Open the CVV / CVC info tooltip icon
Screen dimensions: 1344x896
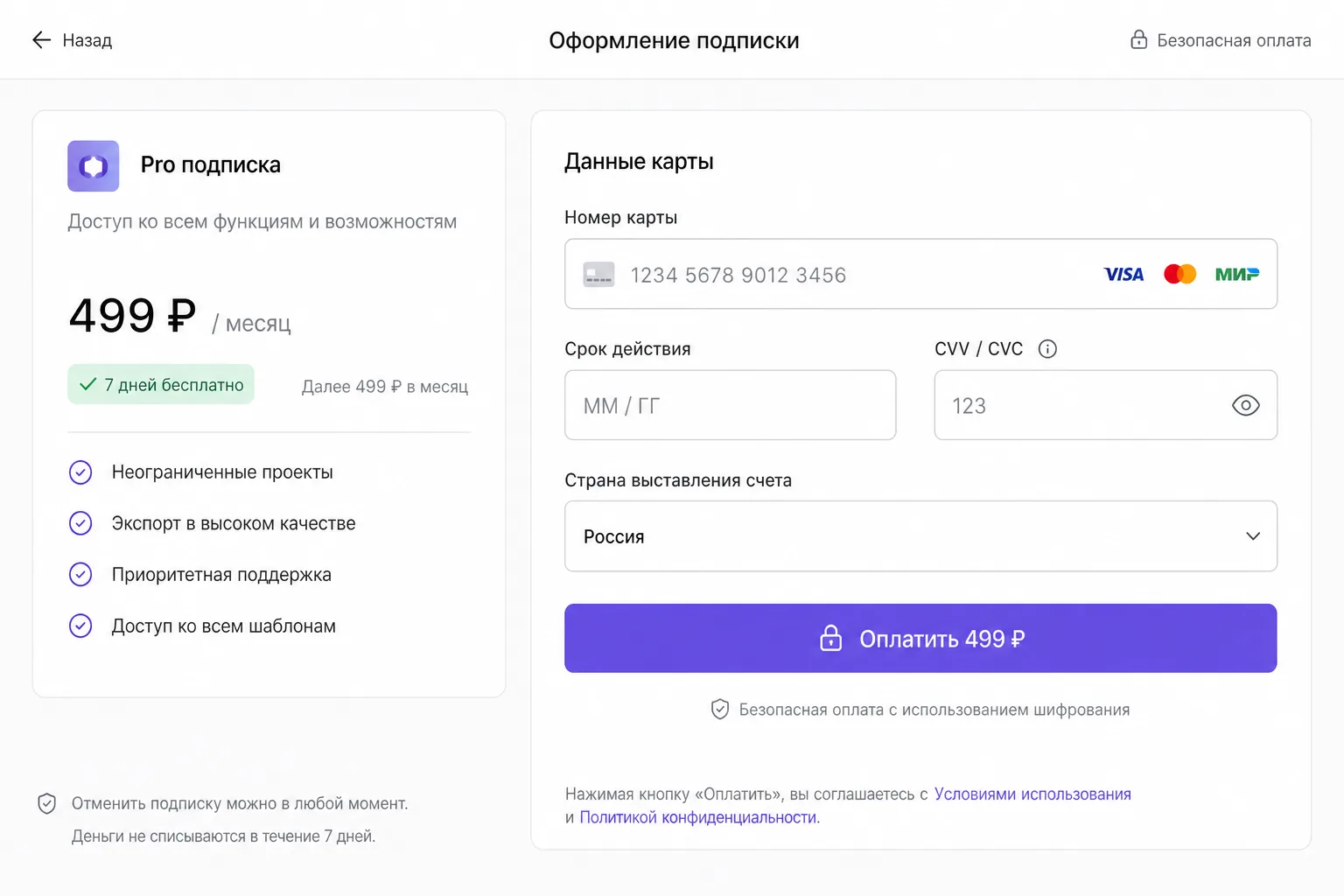click(x=1047, y=349)
